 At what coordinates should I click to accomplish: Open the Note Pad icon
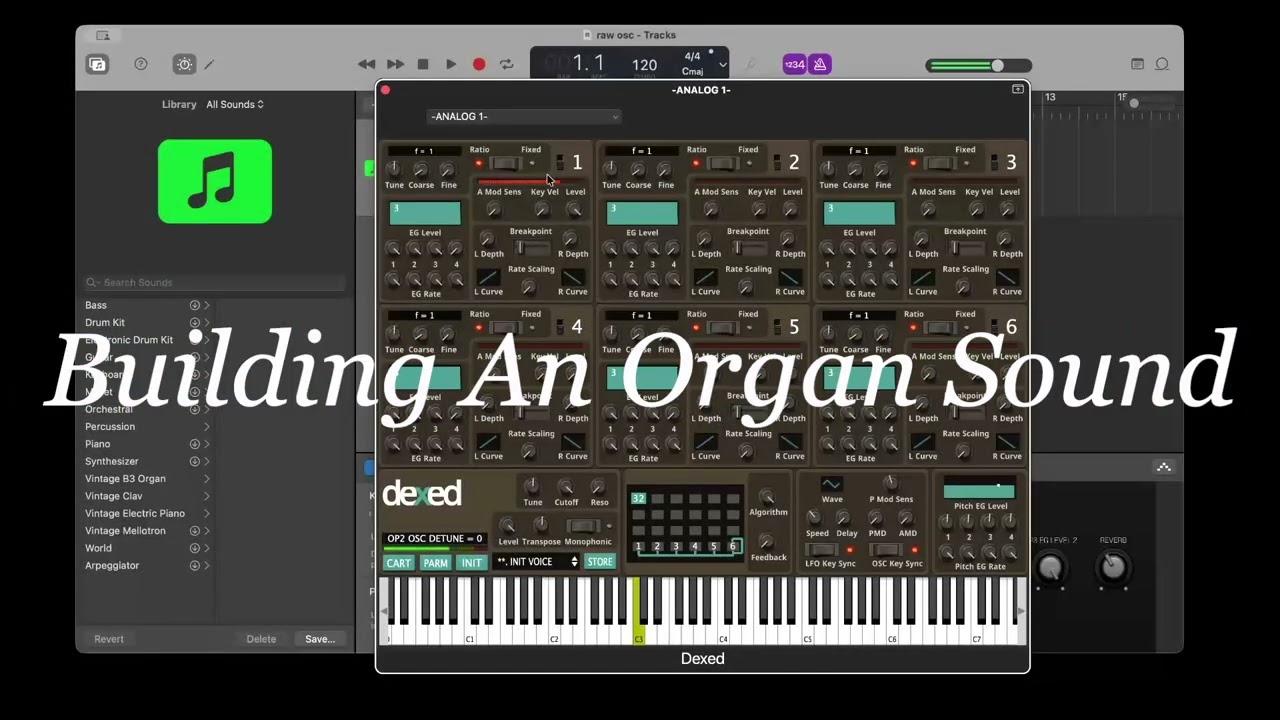pos(1137,64)
